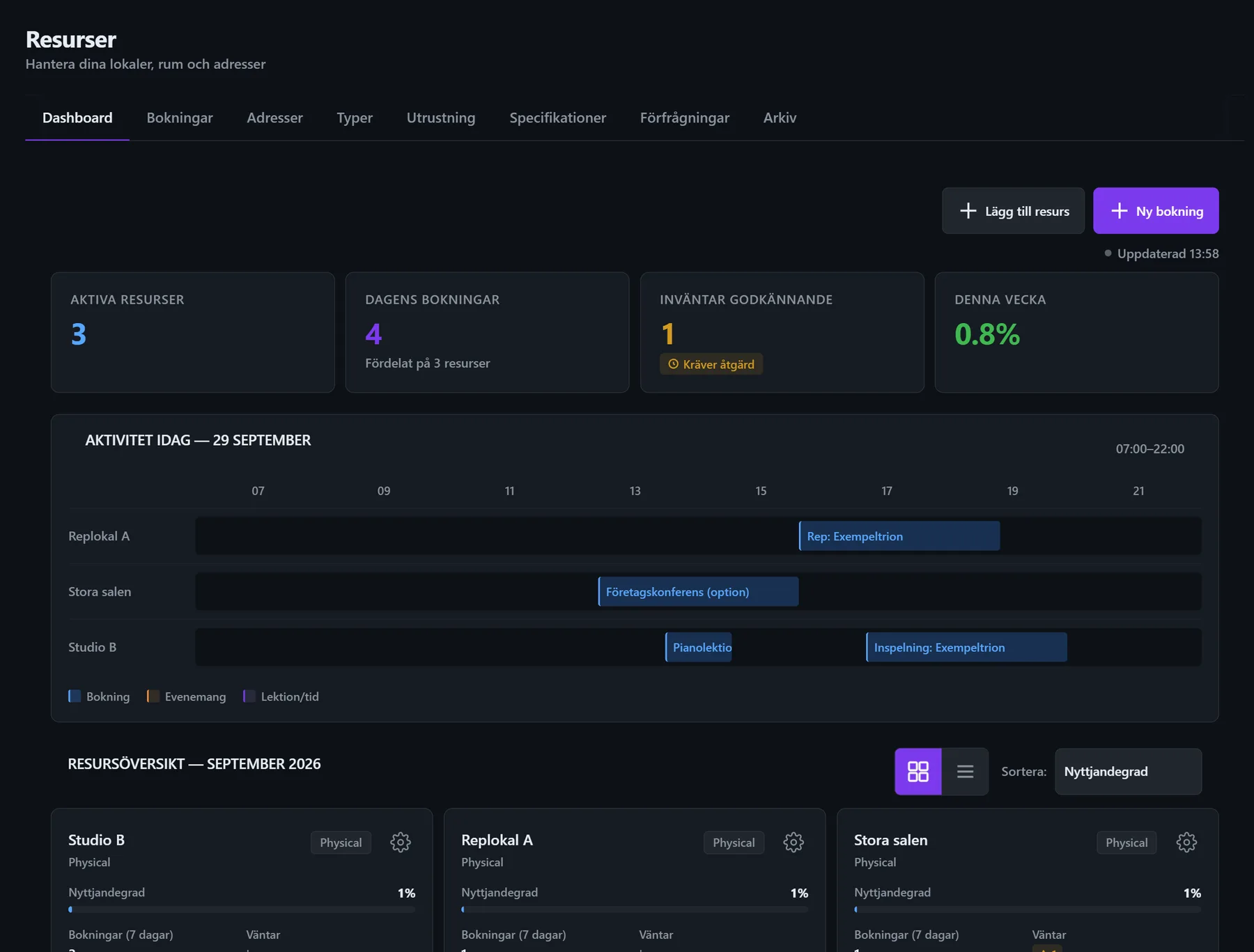Switch to list view layout
Screen dimensions: 1254x952
coord(965,771)
